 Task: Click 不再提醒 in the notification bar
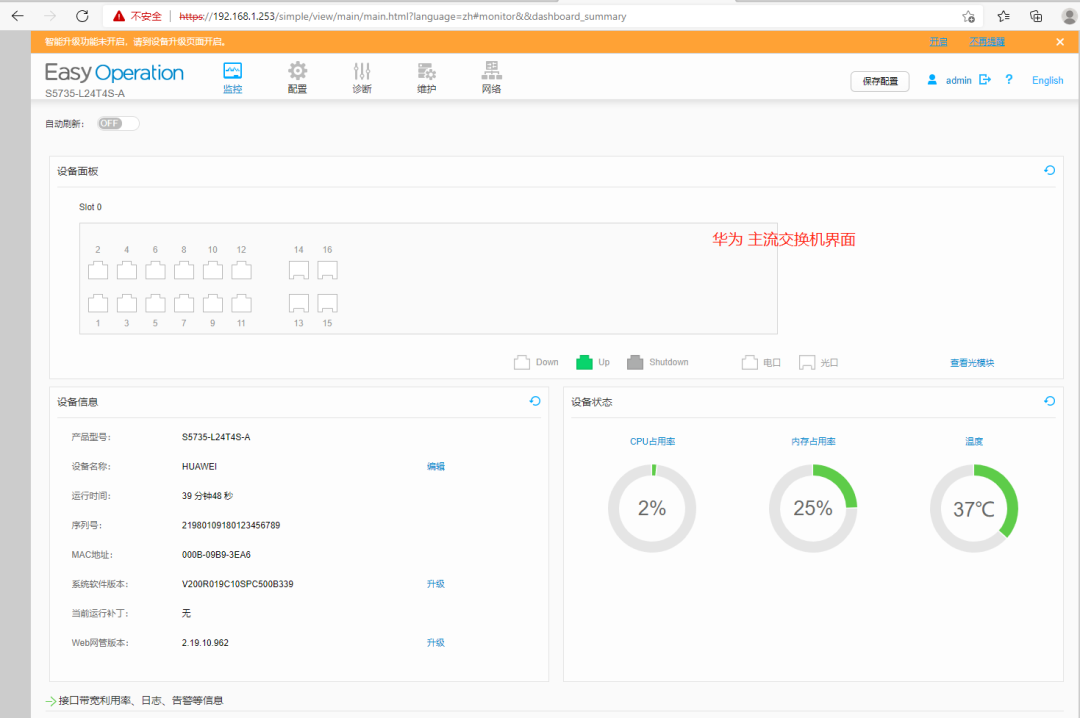(x=987, y=42)
